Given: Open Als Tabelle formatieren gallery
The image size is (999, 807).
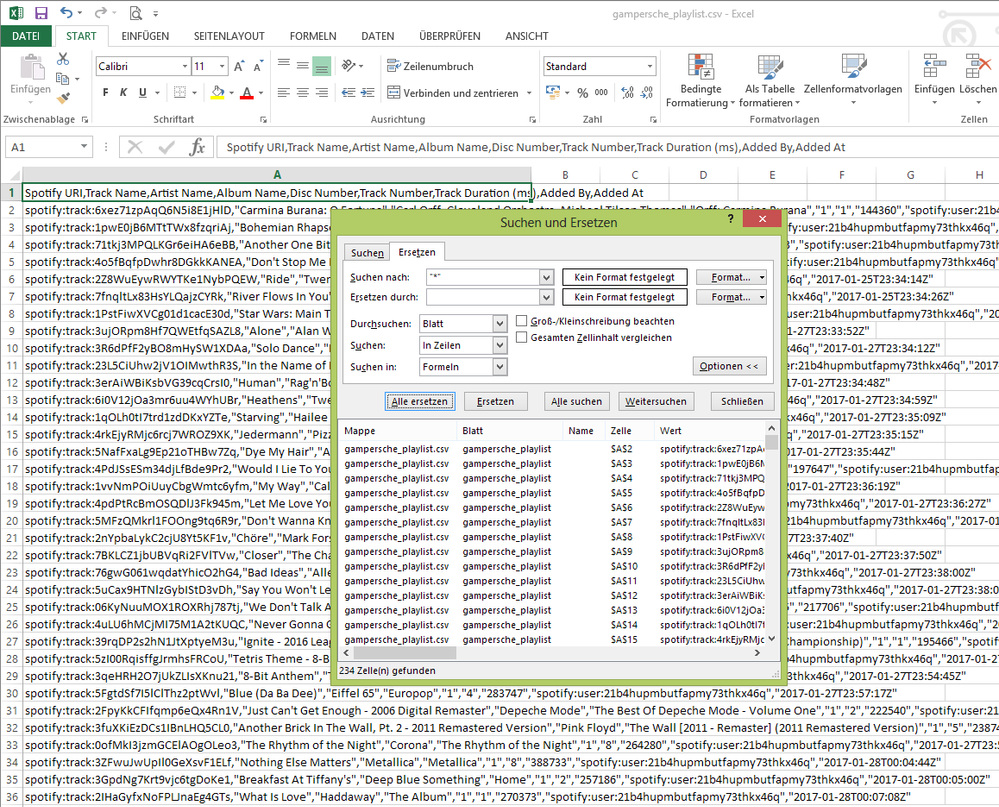Looking at the screenshot, I should point(770,80).
